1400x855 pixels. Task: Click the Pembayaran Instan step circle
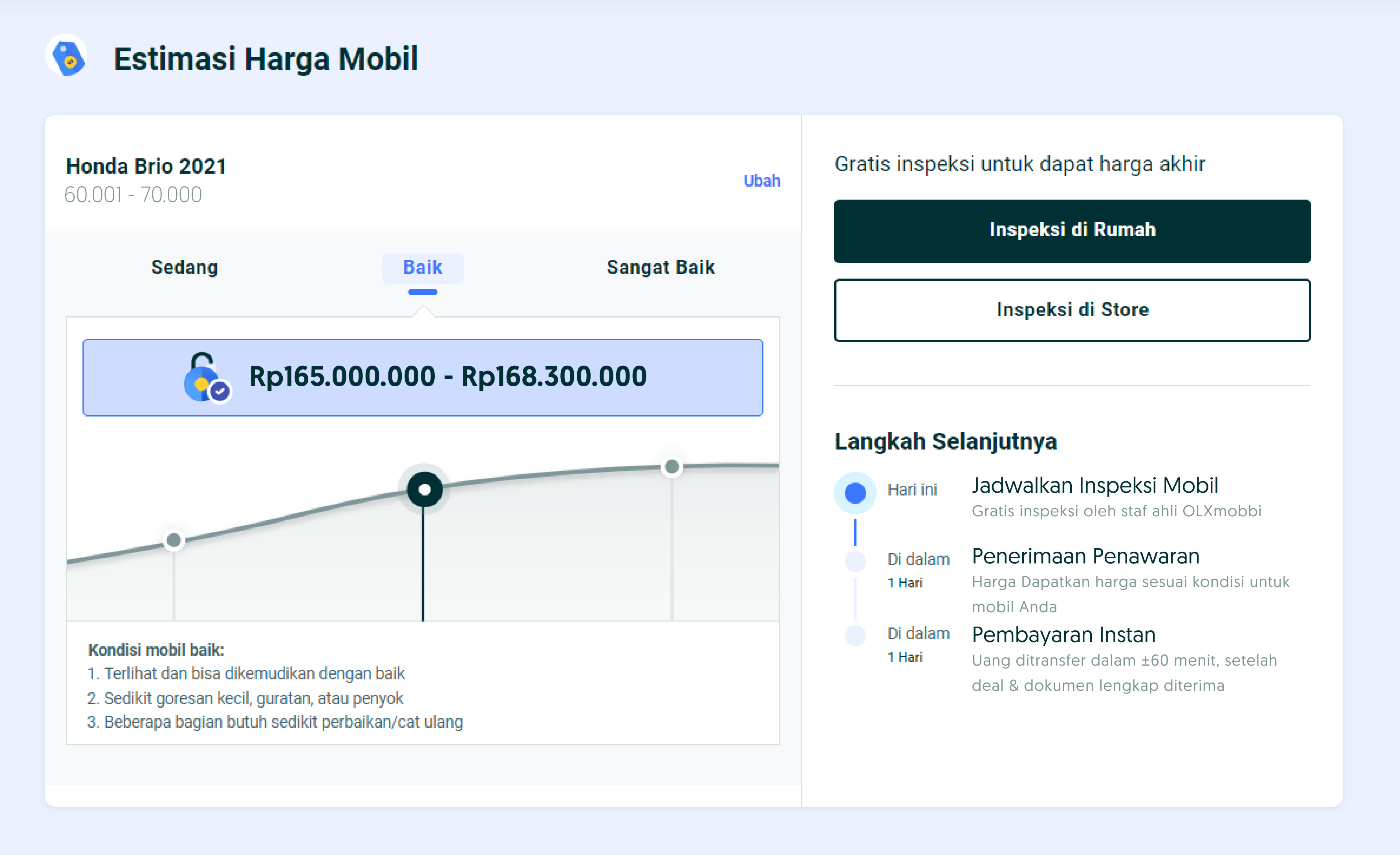click(x=855, y=635)
